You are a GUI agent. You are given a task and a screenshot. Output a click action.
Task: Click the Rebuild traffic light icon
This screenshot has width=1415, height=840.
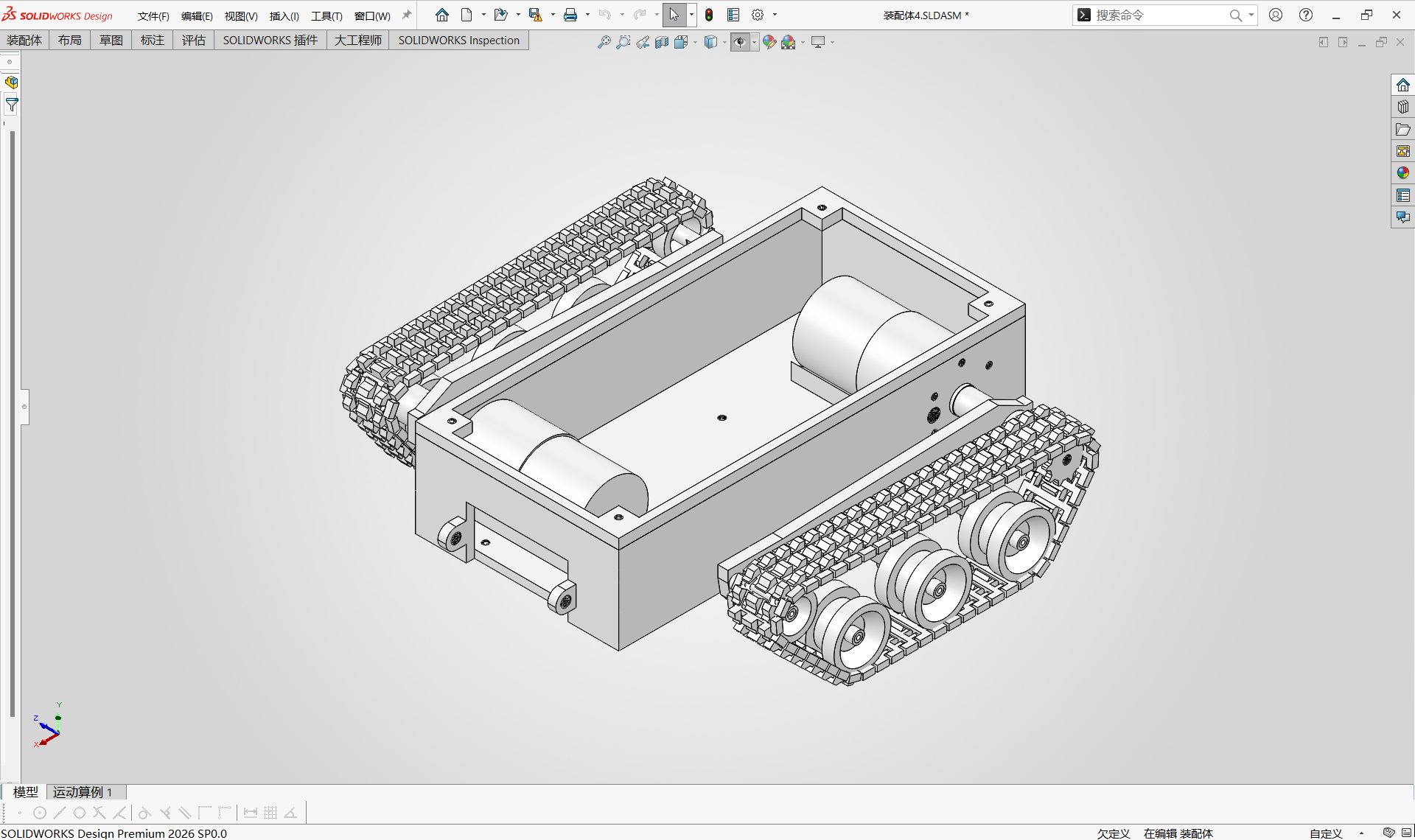(709, 15)
